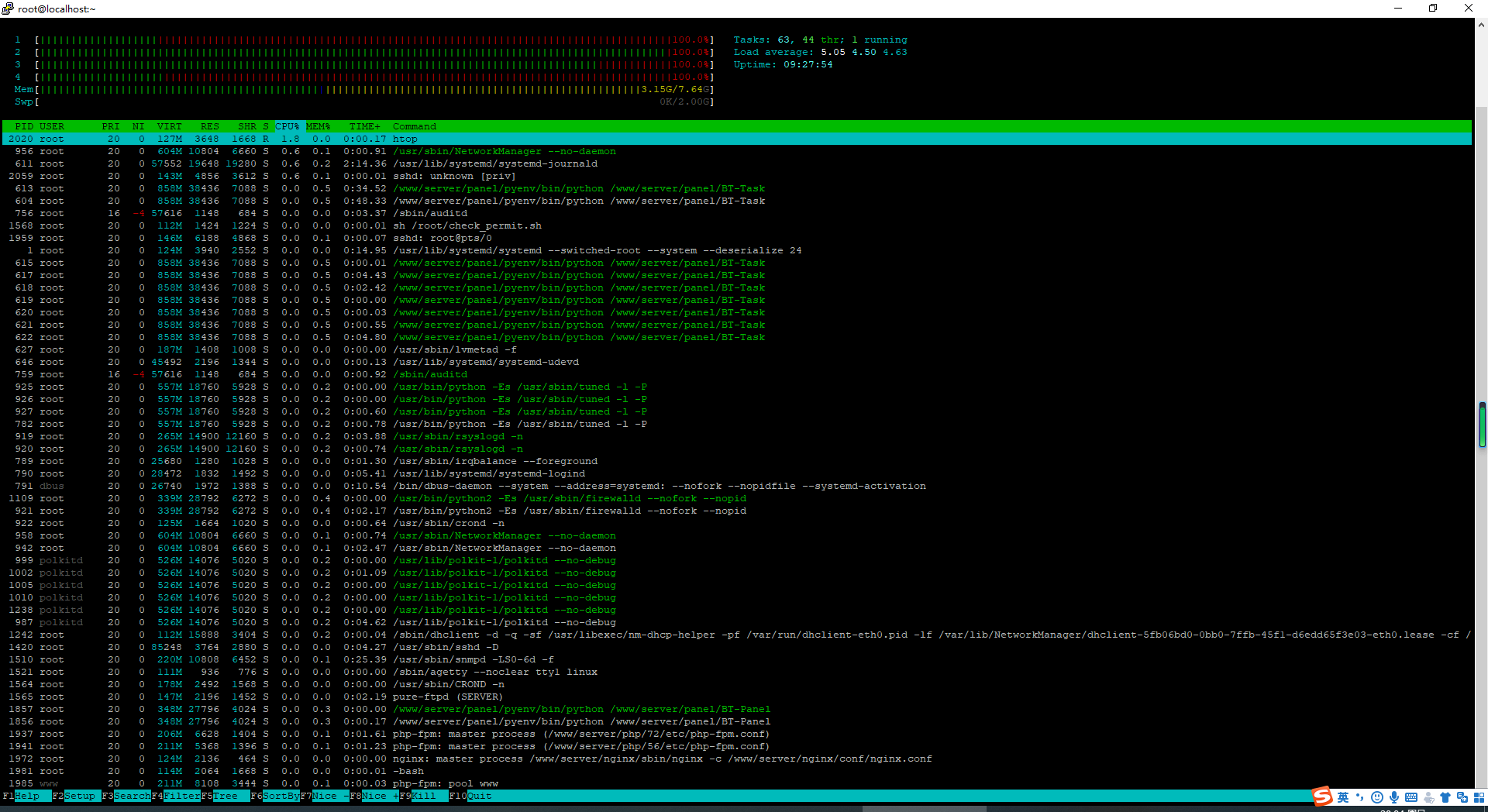Click F3 Search in htop footer

tap(126, 796)
